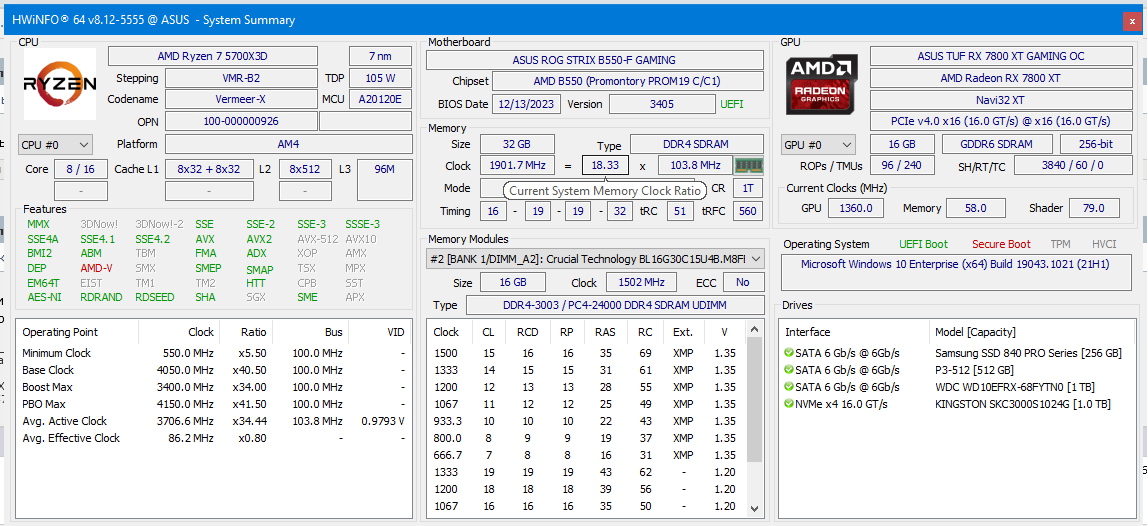
Task: Click the 1901.7 MHz memory clock field
Action: coord(517,166)
